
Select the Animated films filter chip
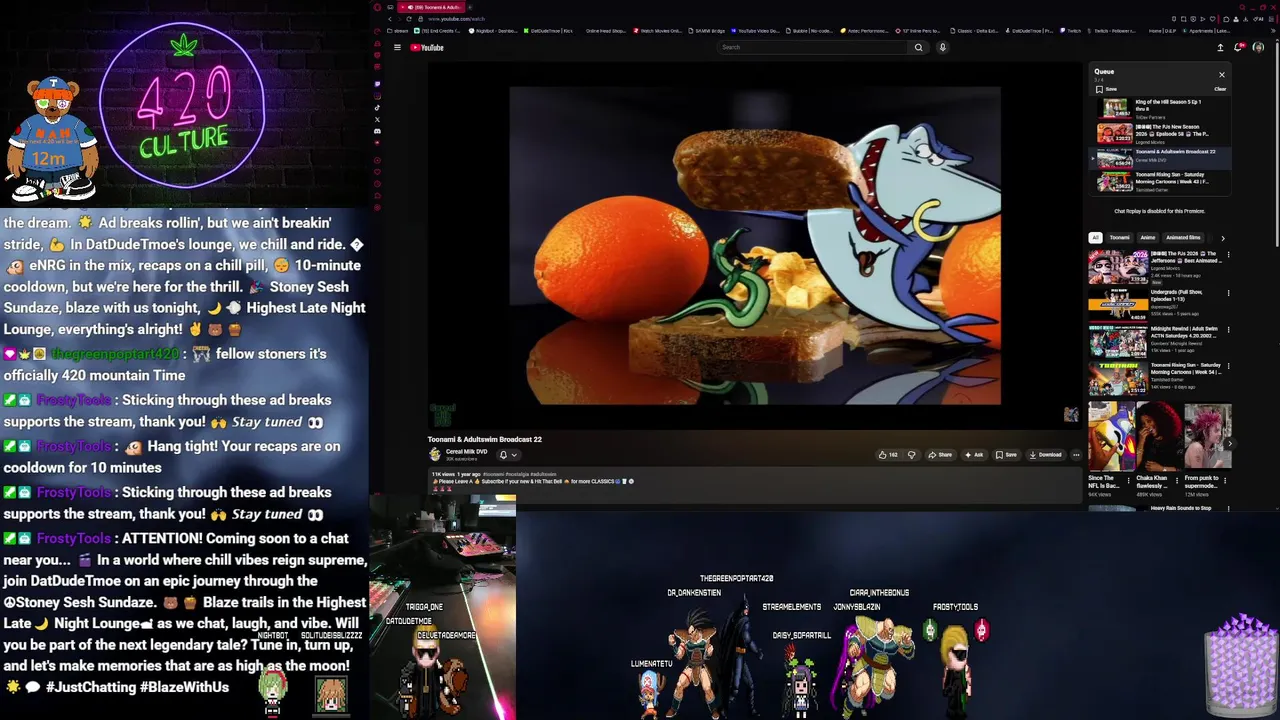click(x=1183, y=238)
